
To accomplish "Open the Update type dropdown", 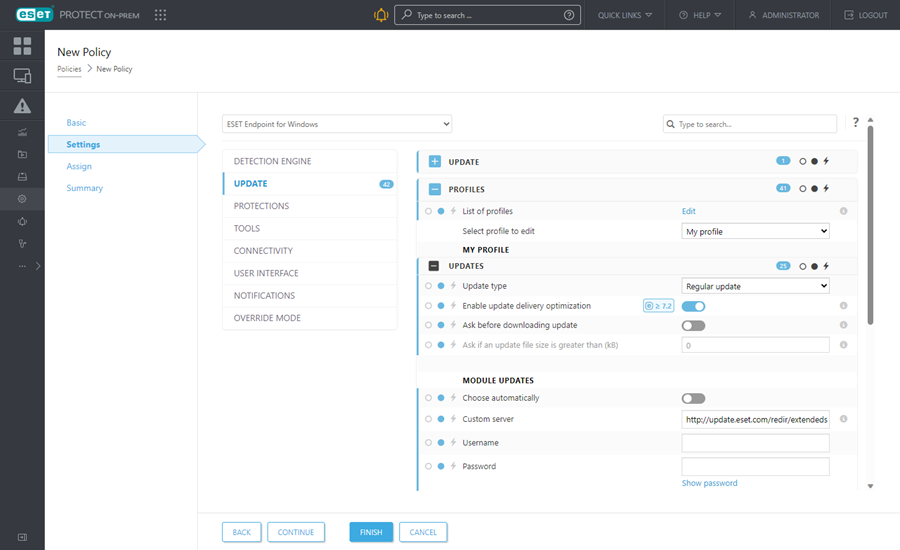I will click(755, 286).
